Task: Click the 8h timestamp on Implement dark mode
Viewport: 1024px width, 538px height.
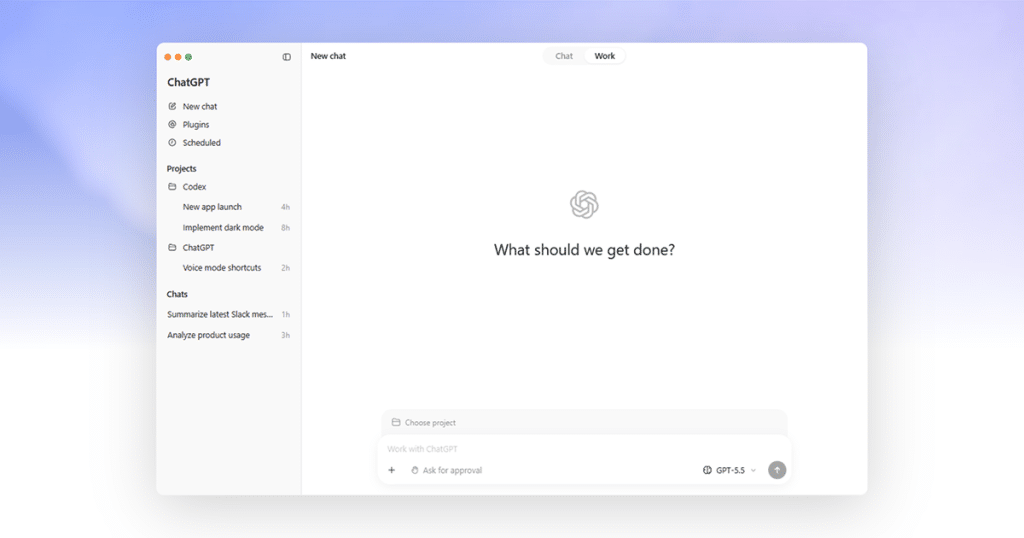Action: pyautogui.click(x=285, y=228)
